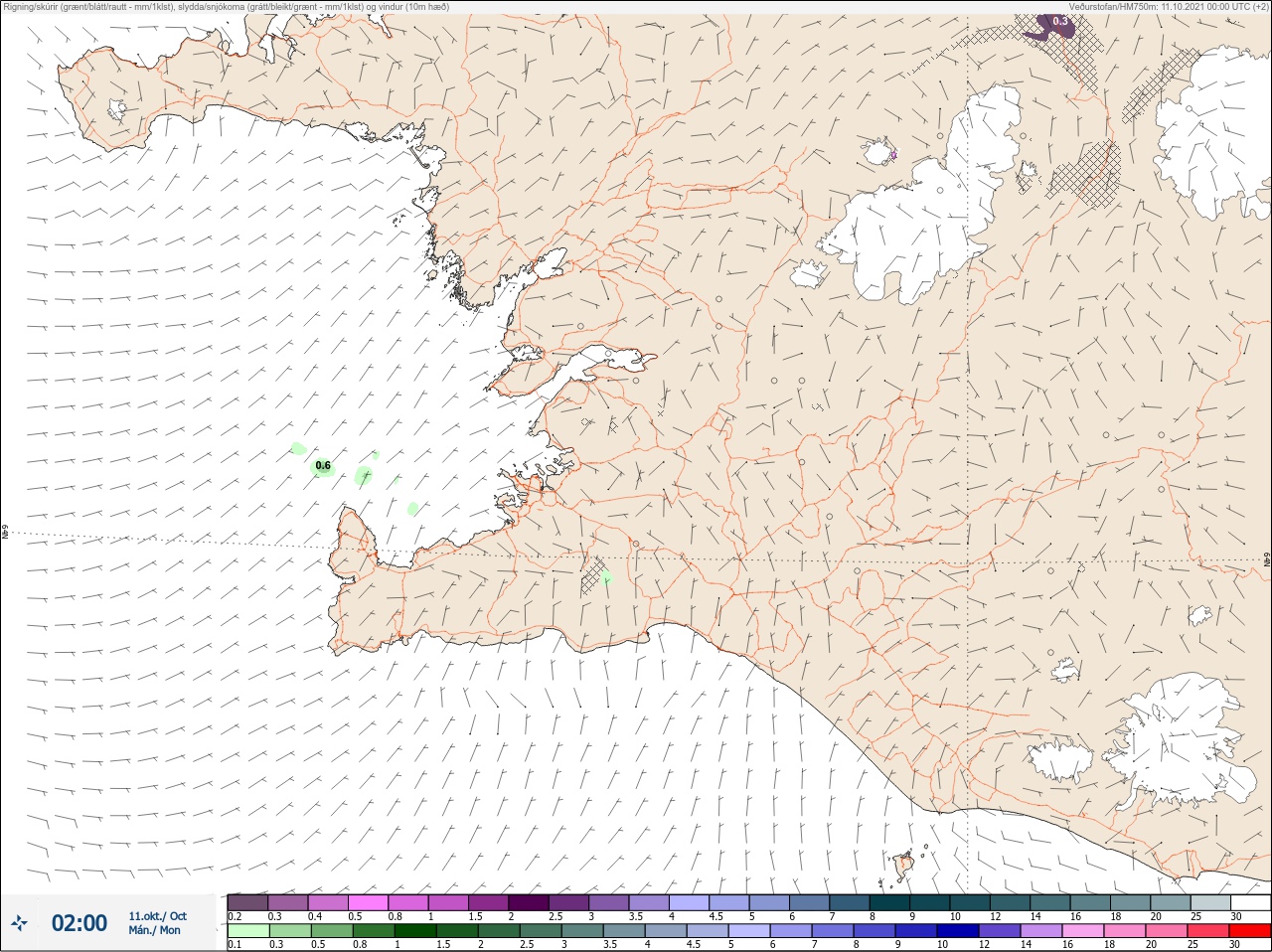The height and width of the screenshot is (952, 1272).
Task: Select the light pink swatch in lower legend row
Action: coord(1084,931)
